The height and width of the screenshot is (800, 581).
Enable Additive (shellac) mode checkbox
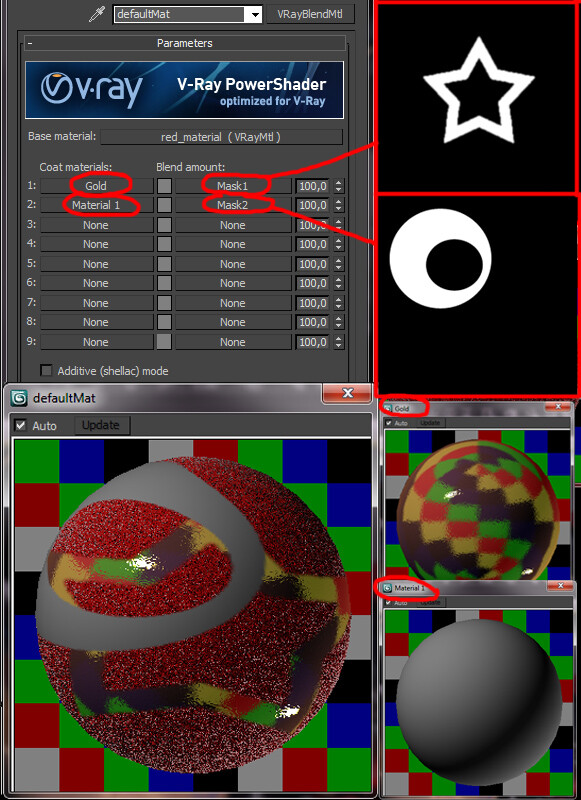click(46, 370)
